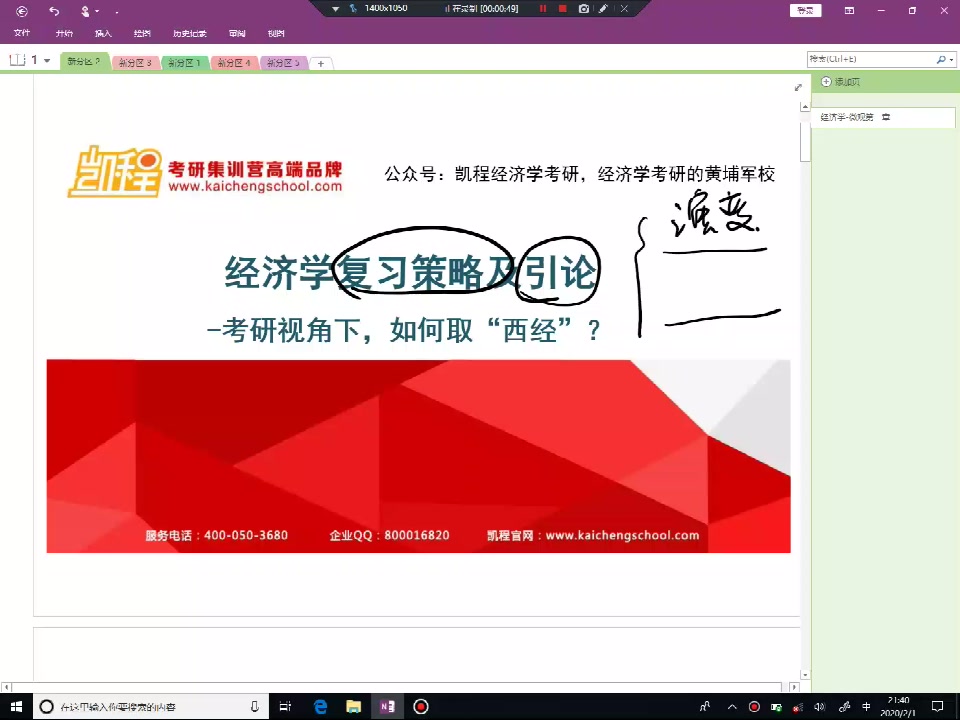Toggle cursor capture arrow in the recorder toolbar

tap(352, 9)
